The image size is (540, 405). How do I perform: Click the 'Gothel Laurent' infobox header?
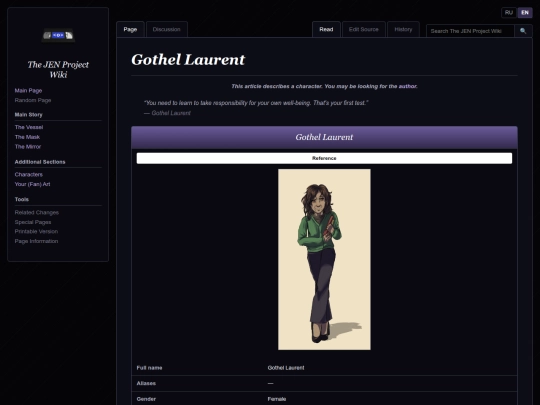(324, 137)
